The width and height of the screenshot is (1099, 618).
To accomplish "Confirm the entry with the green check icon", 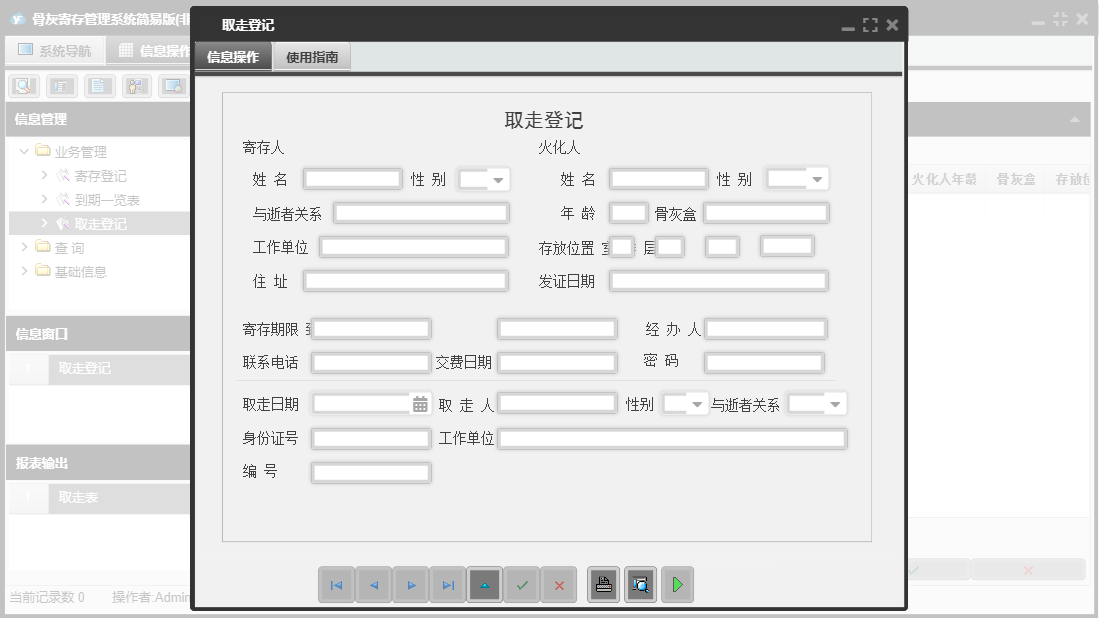I will (x=522, y=585).
